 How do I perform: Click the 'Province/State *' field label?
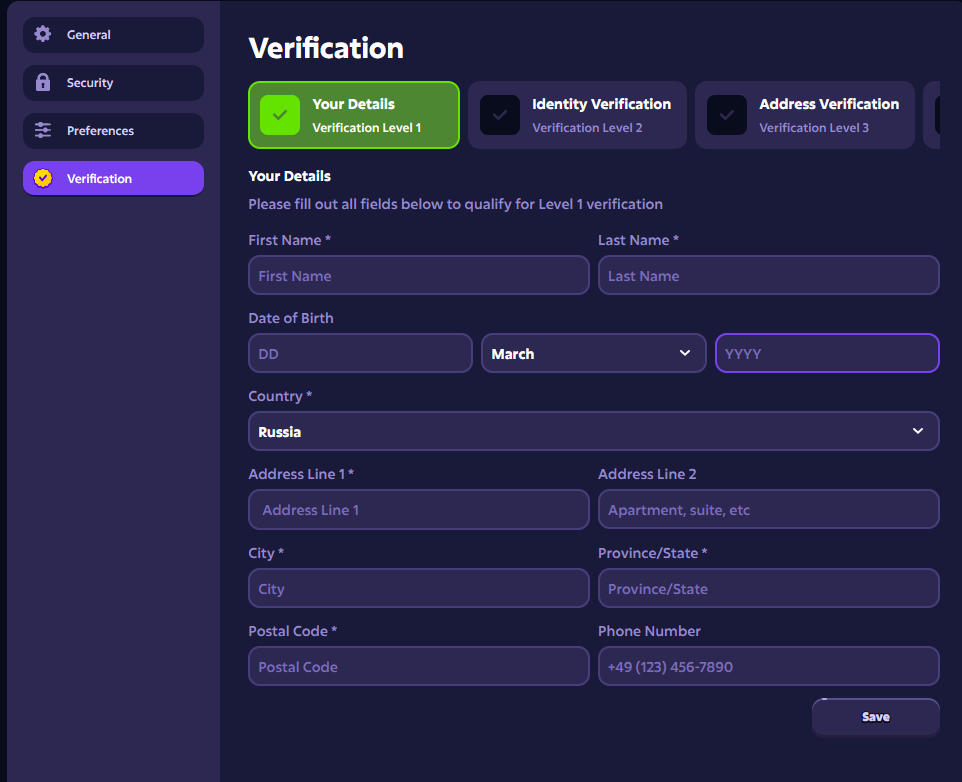[x=653, y=553]
